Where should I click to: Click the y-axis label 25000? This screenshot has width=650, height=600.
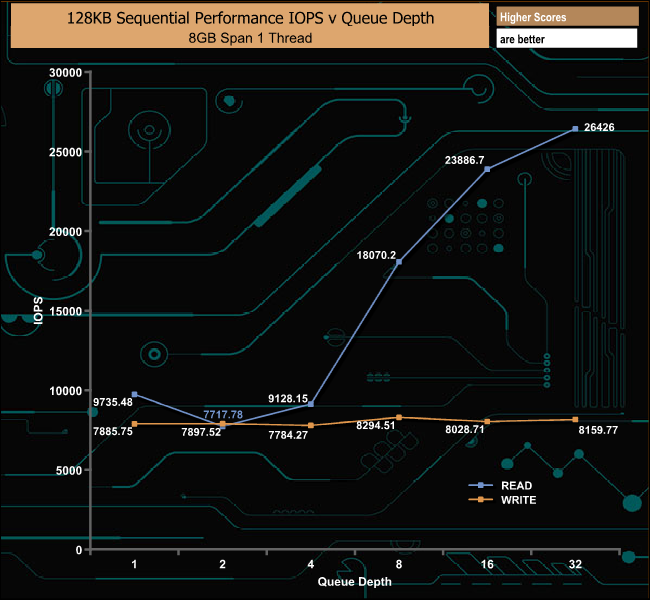point(65,152)
